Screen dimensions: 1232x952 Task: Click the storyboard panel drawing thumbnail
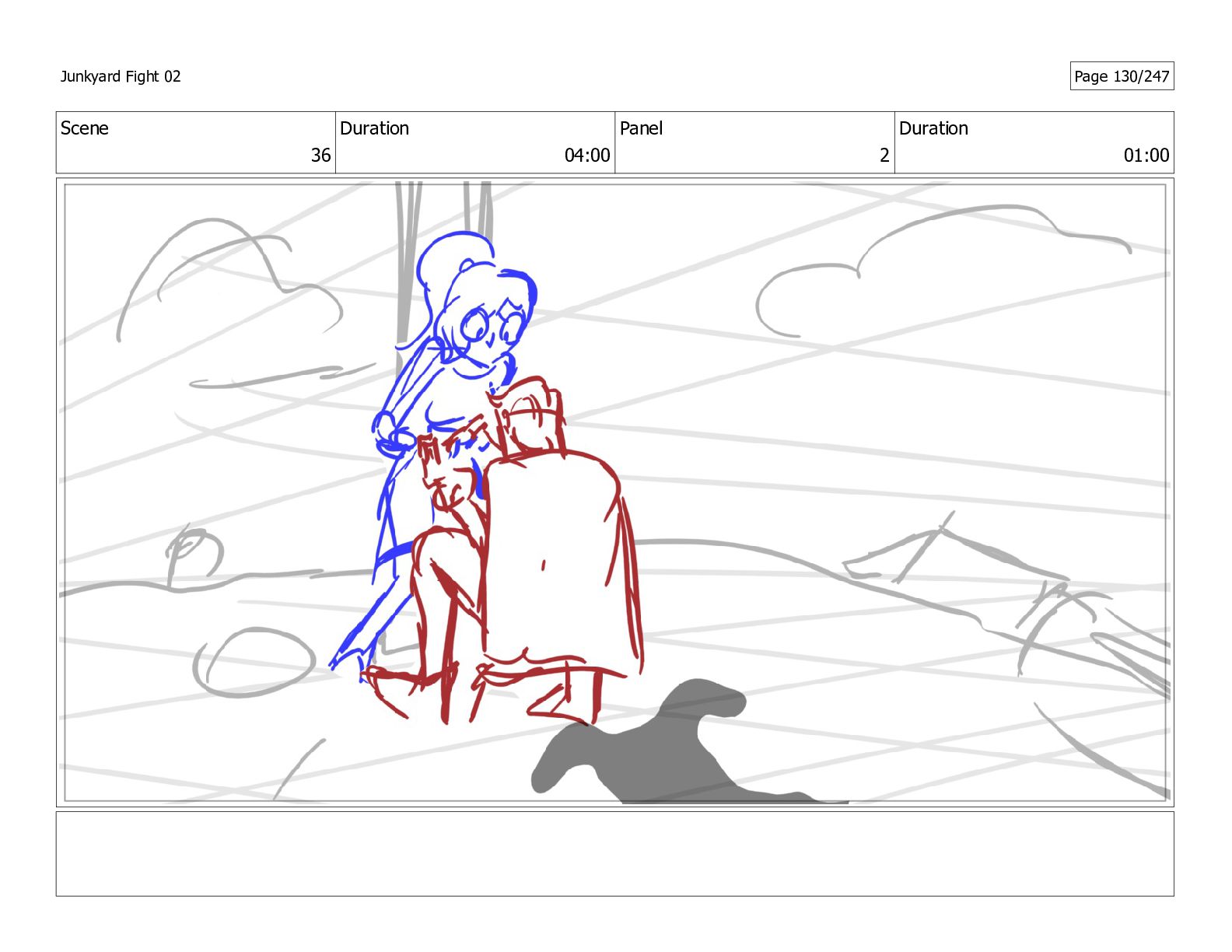(x=614, y=492)
